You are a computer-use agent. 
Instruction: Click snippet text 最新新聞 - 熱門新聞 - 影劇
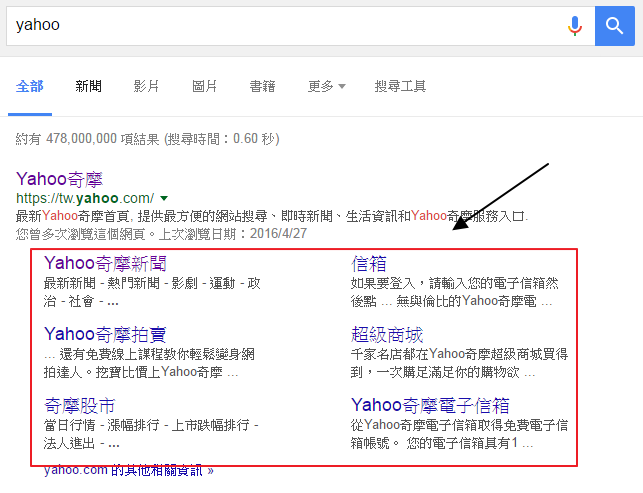click(x=121, y=283)
